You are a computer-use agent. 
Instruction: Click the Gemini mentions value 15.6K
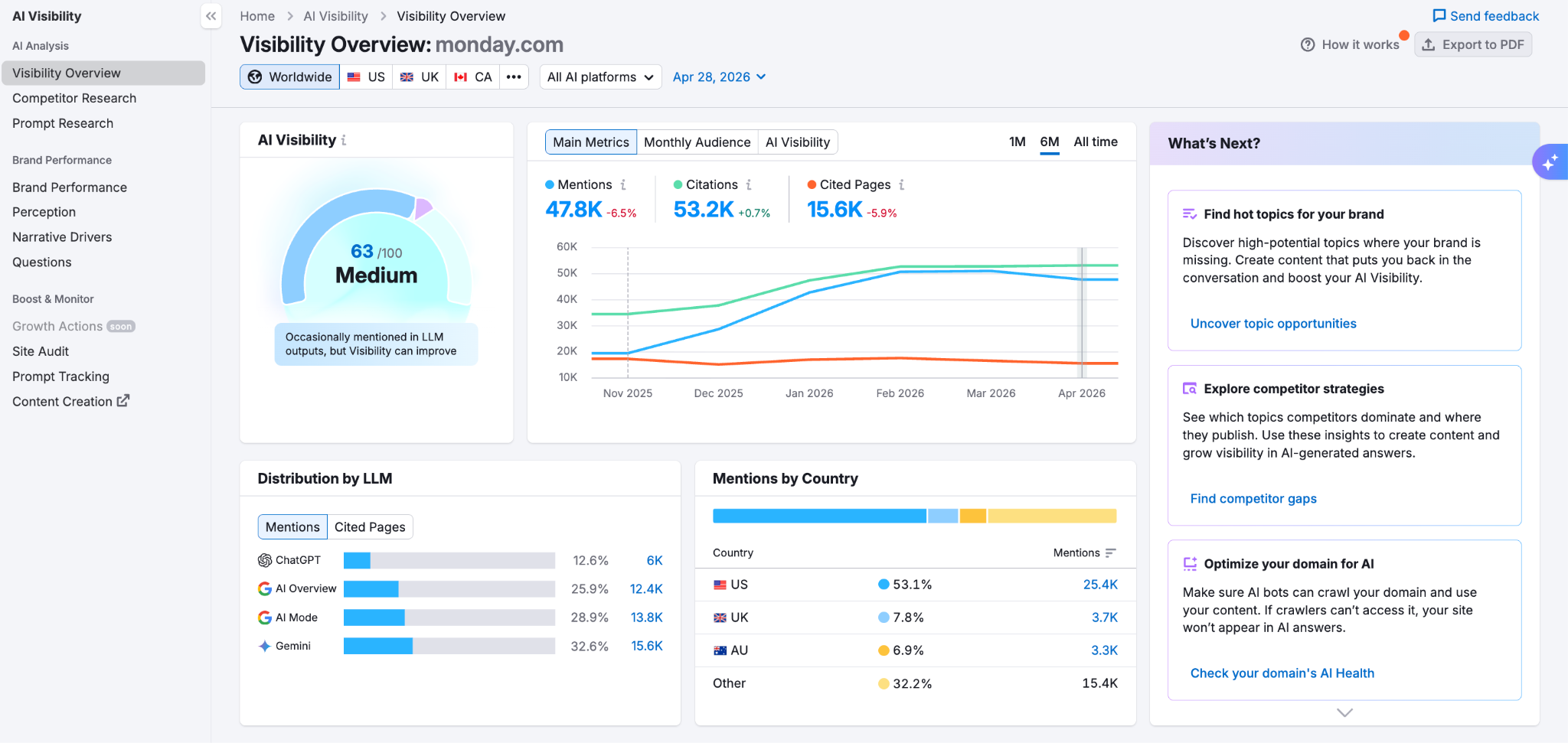[x=647, y=646]
